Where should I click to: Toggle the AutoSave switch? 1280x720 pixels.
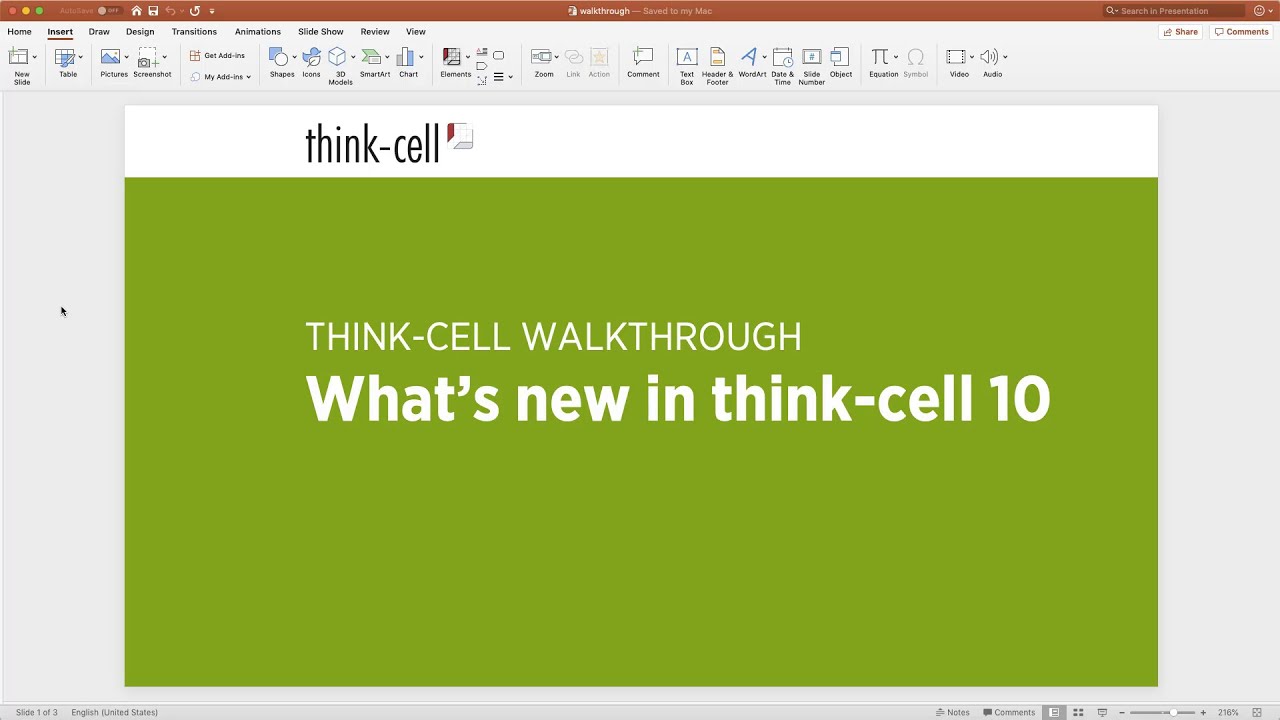click(108, 11)
